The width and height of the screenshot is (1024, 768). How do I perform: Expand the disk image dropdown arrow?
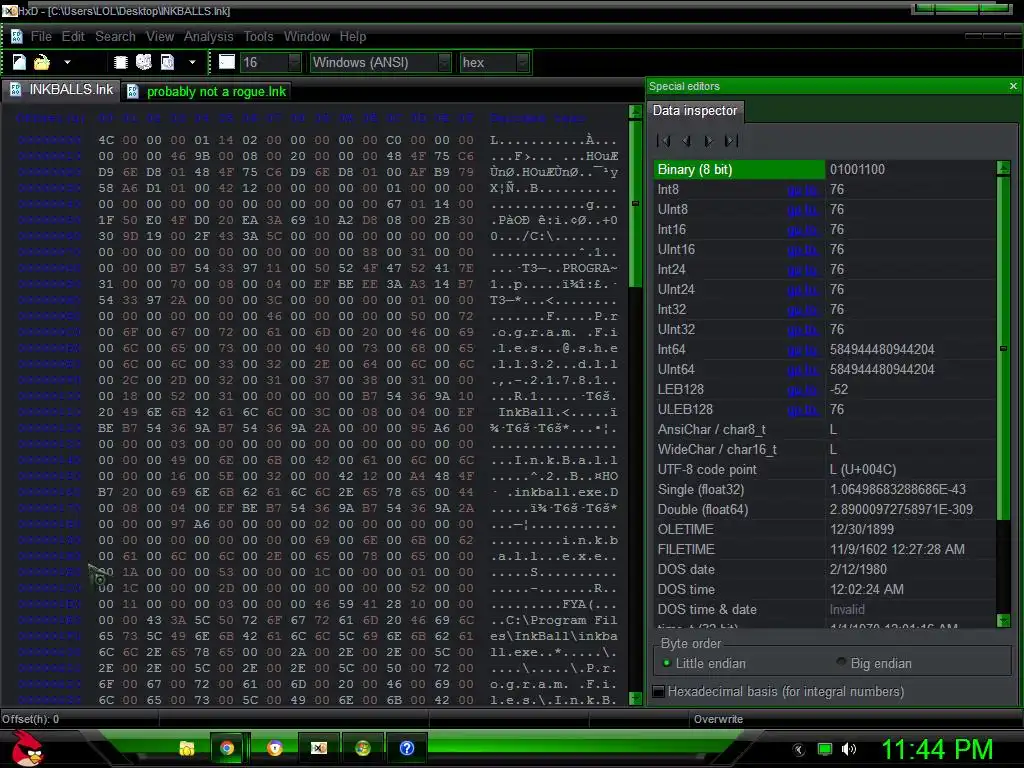click(x=192, y=63)
